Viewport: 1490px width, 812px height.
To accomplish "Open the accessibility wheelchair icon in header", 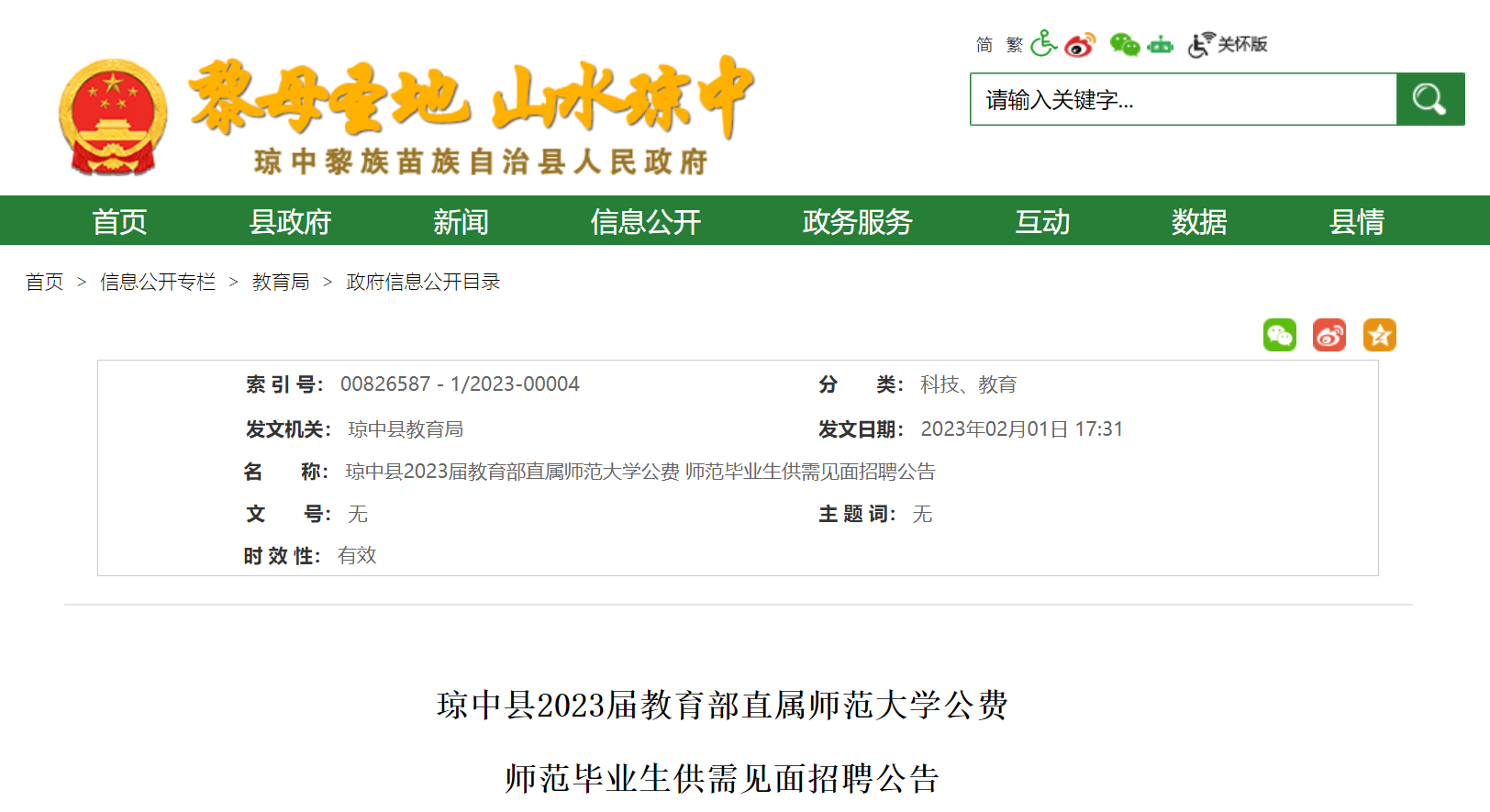I will [x=1043, y=44].
